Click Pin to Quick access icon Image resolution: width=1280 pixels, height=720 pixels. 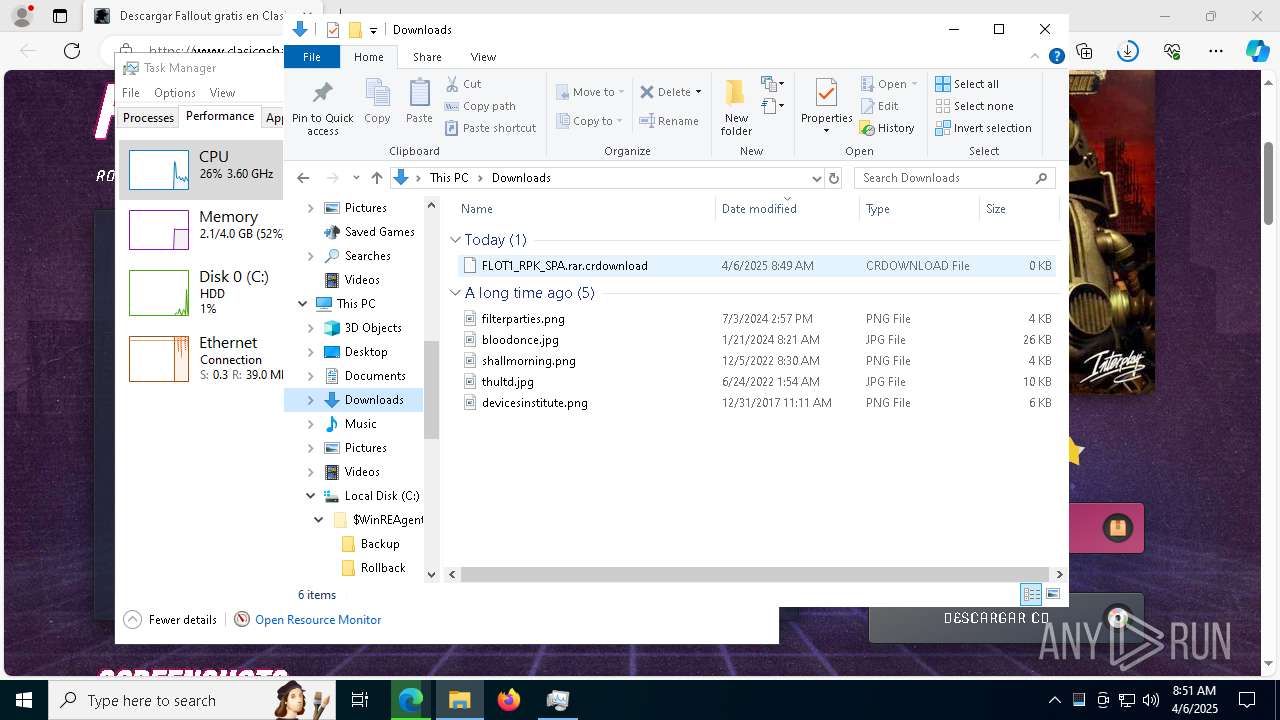(322, 108)
